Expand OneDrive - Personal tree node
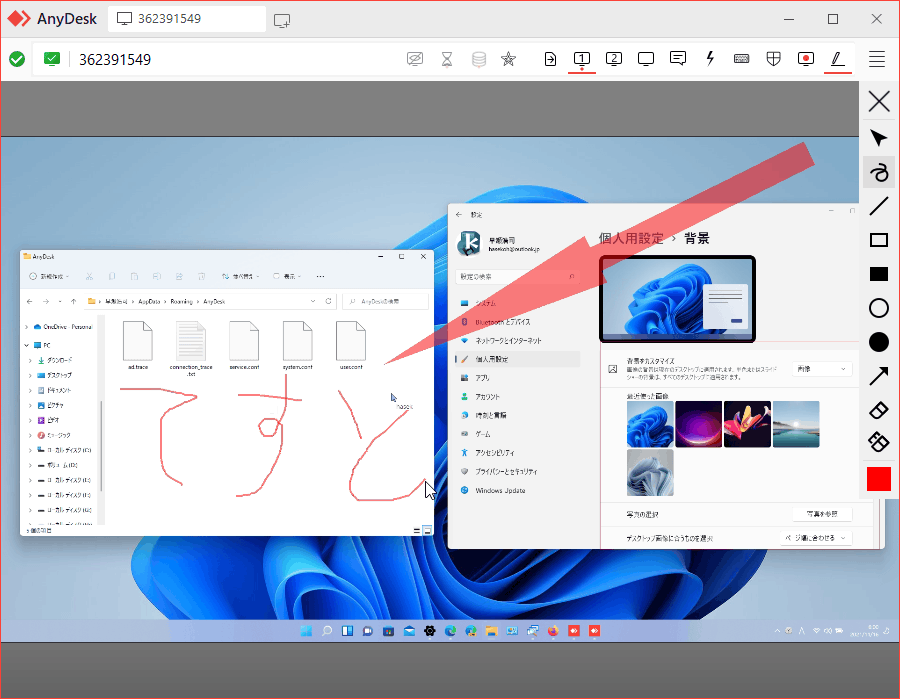Image resolution: width=900 pixels, height=699 pixels. point(26,327)
